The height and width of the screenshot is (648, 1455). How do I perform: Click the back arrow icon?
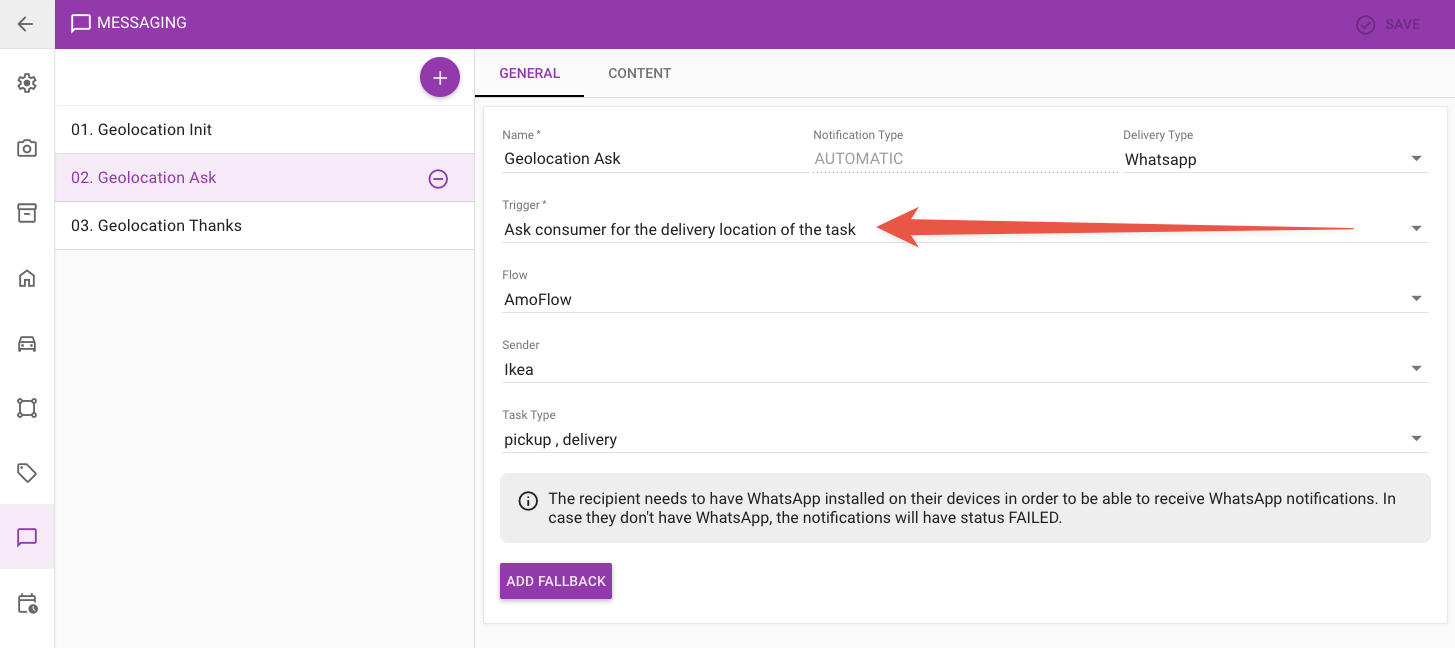click(26, 24)
